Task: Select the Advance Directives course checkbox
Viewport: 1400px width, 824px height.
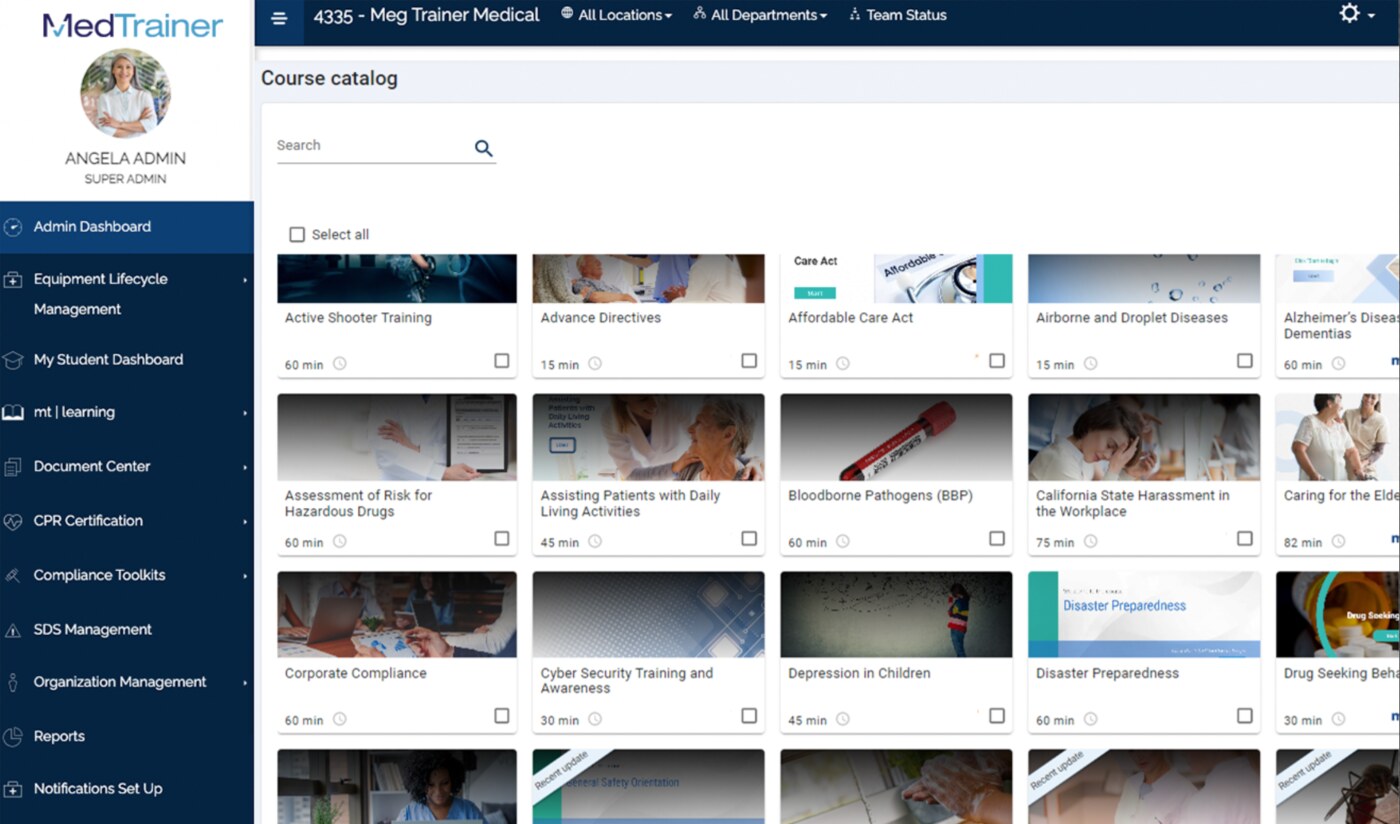Action: [x=749, y=361]
